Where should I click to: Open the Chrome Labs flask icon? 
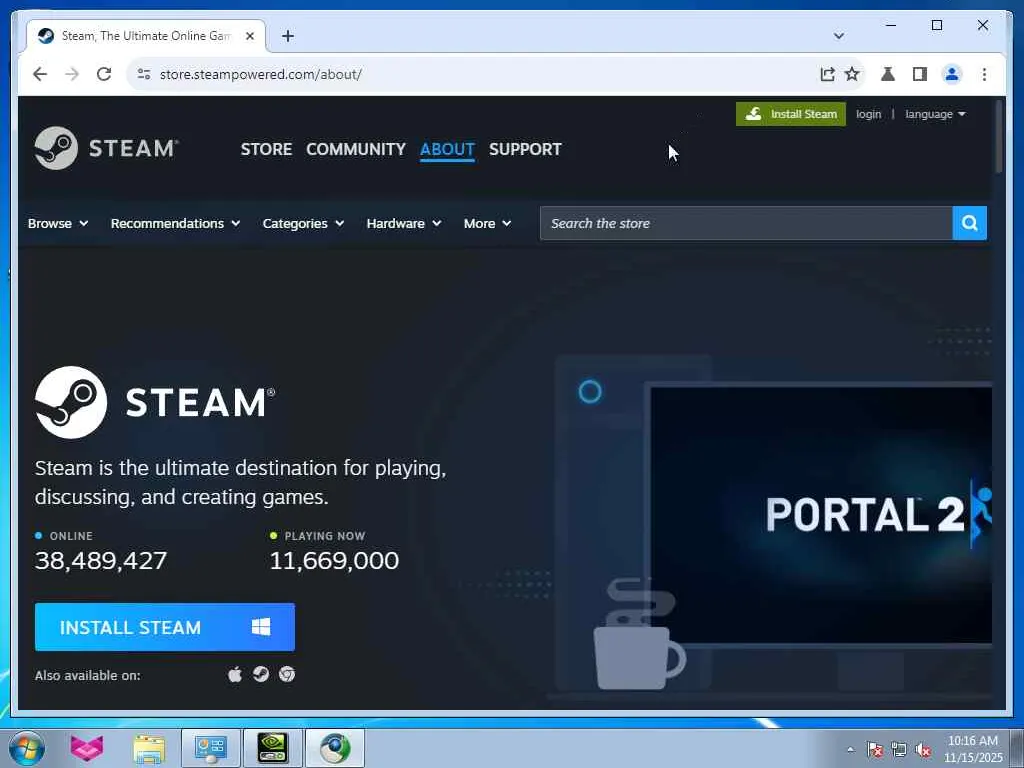point(888,74)
